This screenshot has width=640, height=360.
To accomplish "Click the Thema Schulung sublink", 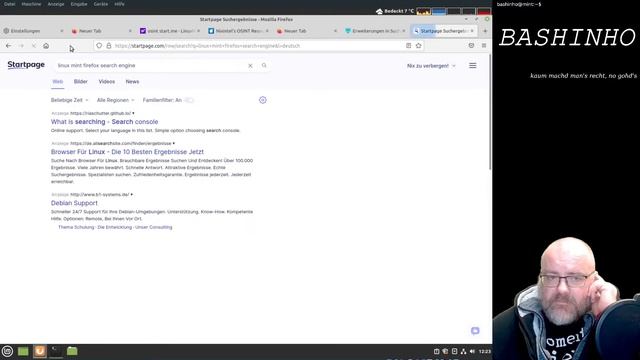I will click(76, 227).
